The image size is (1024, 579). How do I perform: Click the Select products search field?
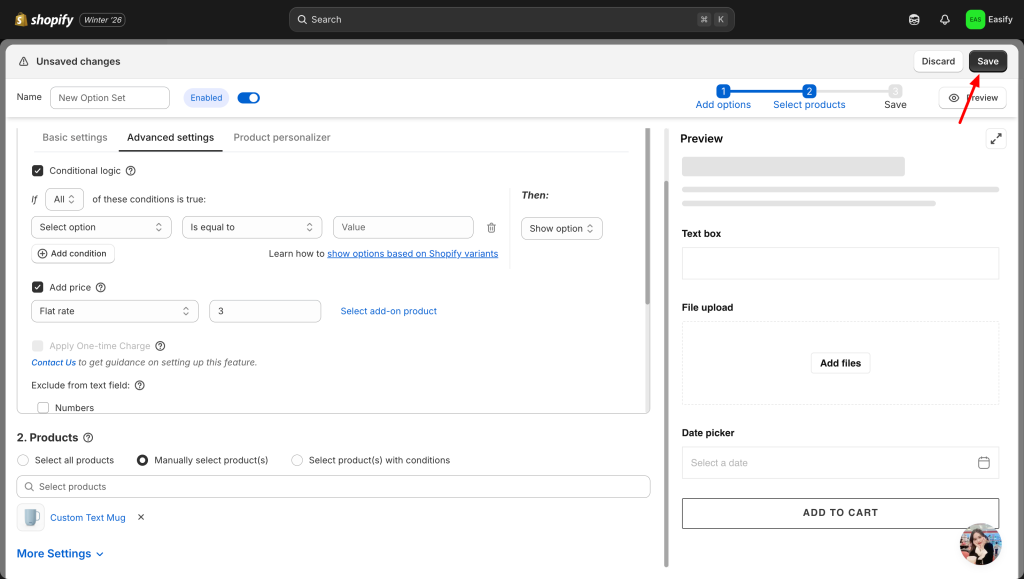(x=334, y=487)
